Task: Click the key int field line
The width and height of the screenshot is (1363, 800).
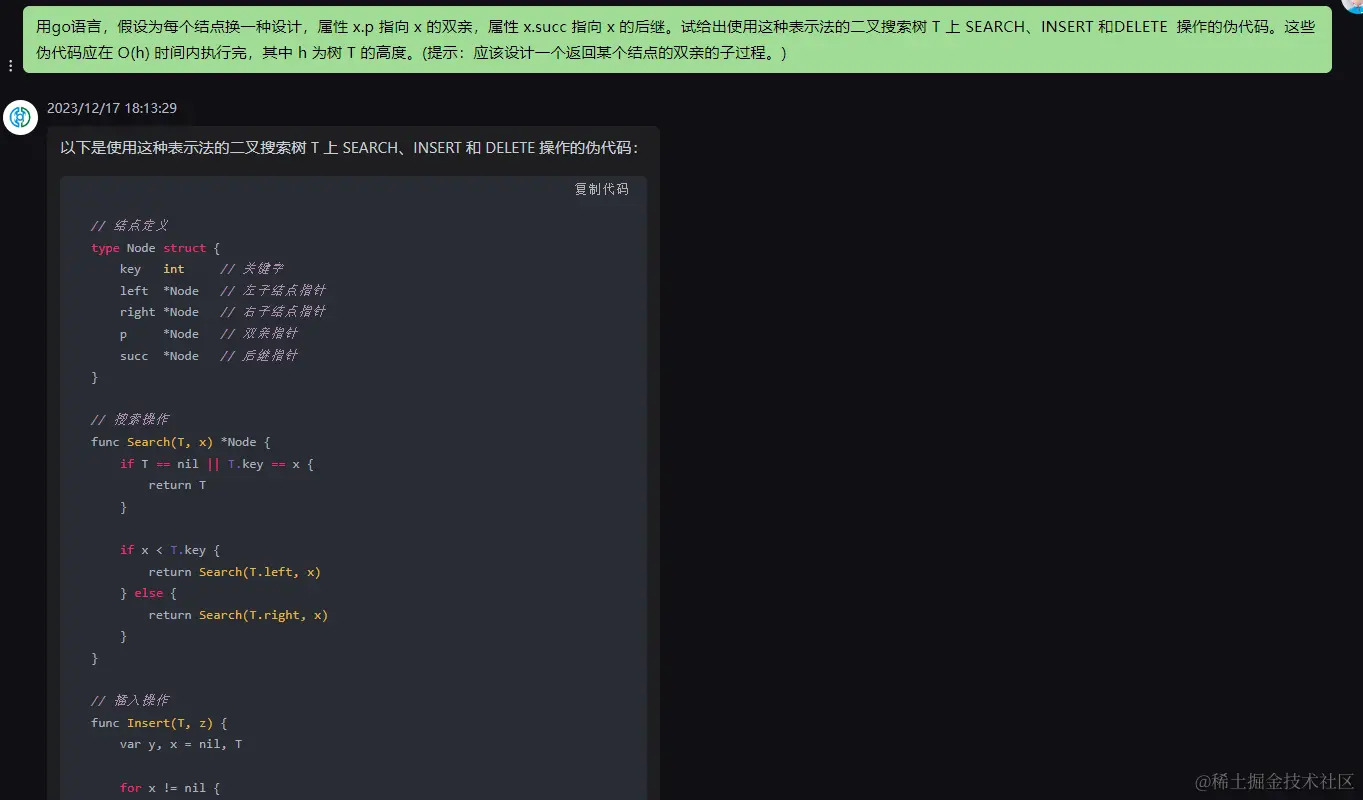Action: click(x=202, y=269)
